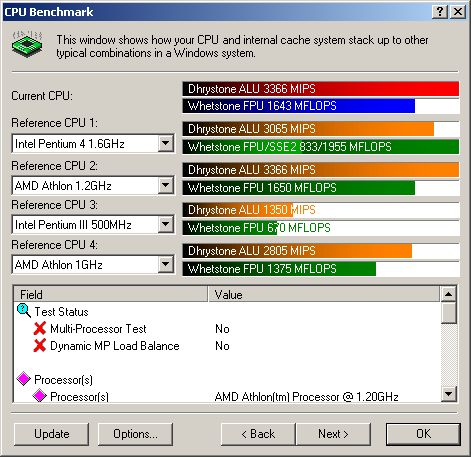471x457 pixels.
Task: Click the red X beside Multi-Processor Test
Action: point(40,329)
